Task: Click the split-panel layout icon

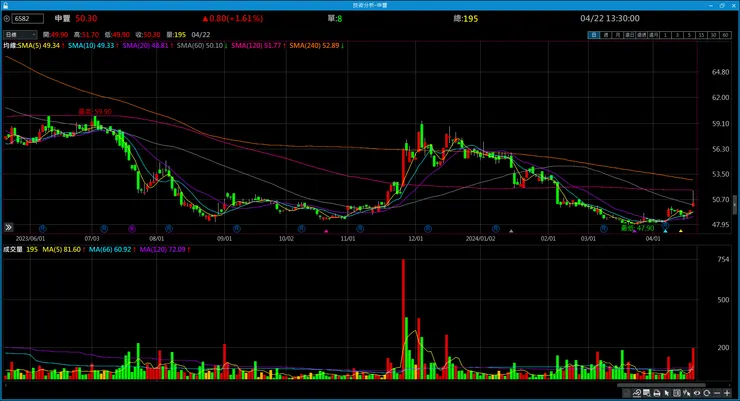Action: coord(677,393)
